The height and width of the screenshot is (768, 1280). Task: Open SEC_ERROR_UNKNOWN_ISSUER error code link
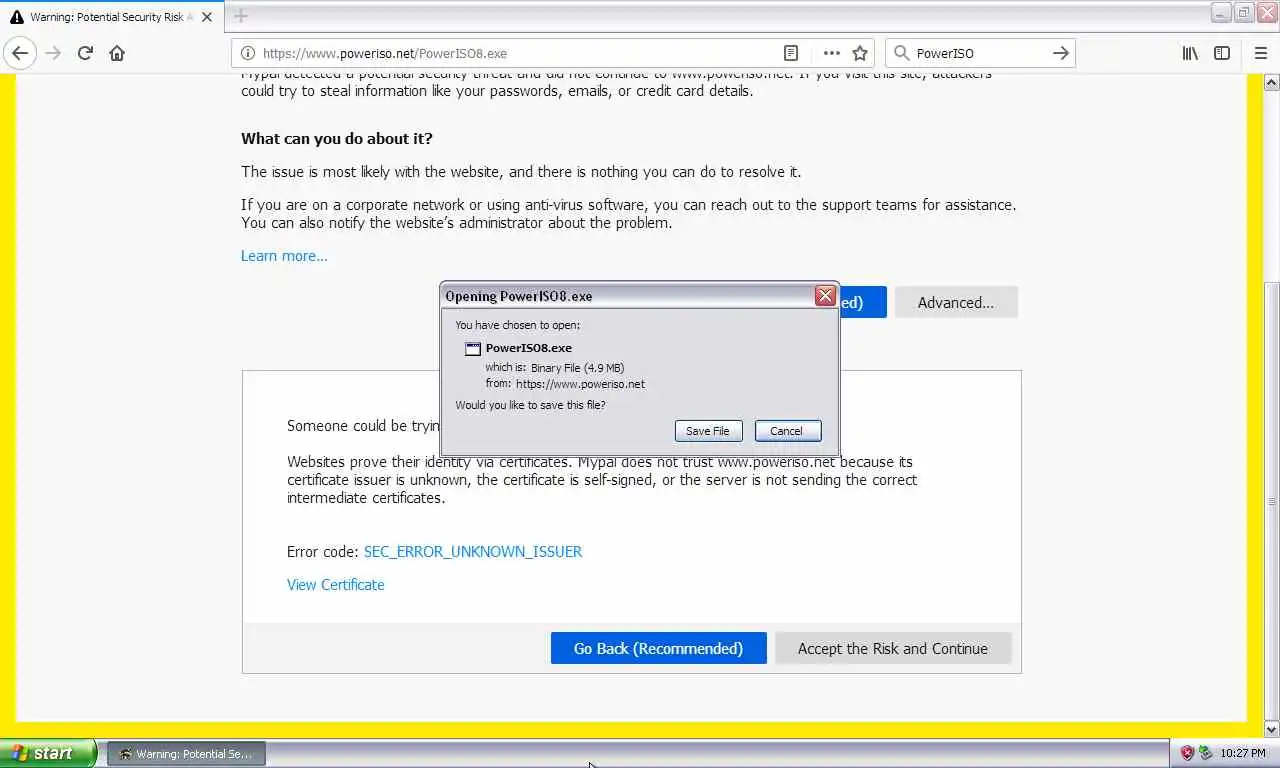point(473,551)
